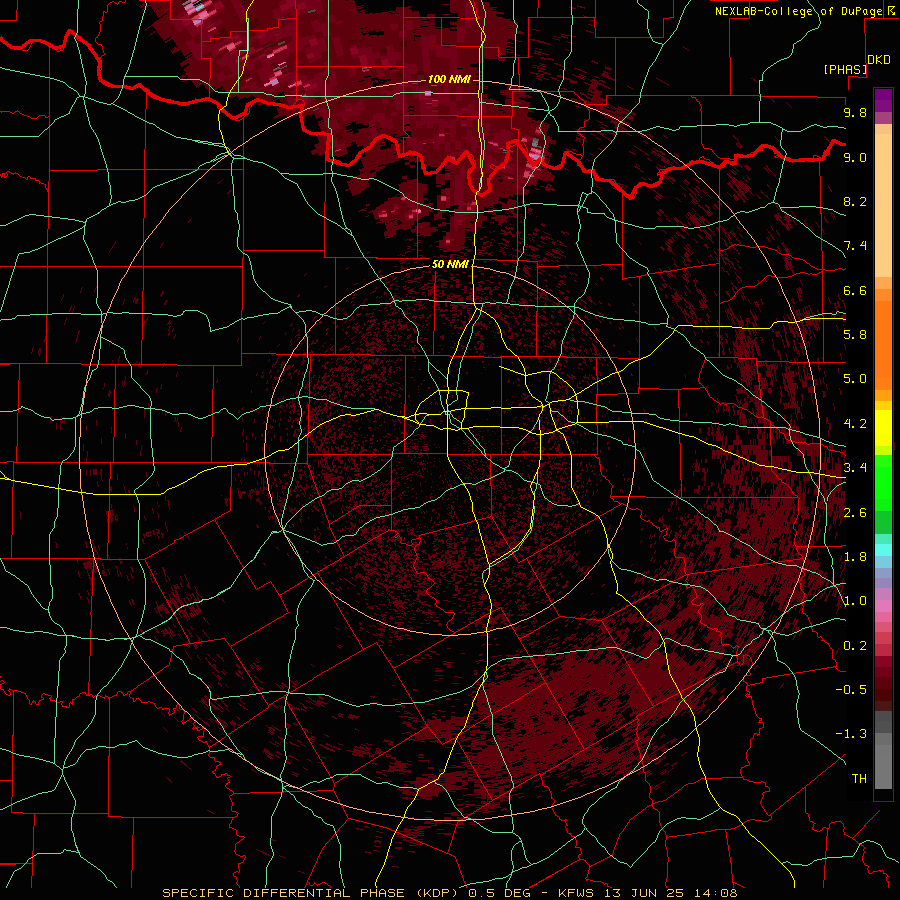Pick the cyan segment of the color bar
900x900 pixels.
point(883,550)
